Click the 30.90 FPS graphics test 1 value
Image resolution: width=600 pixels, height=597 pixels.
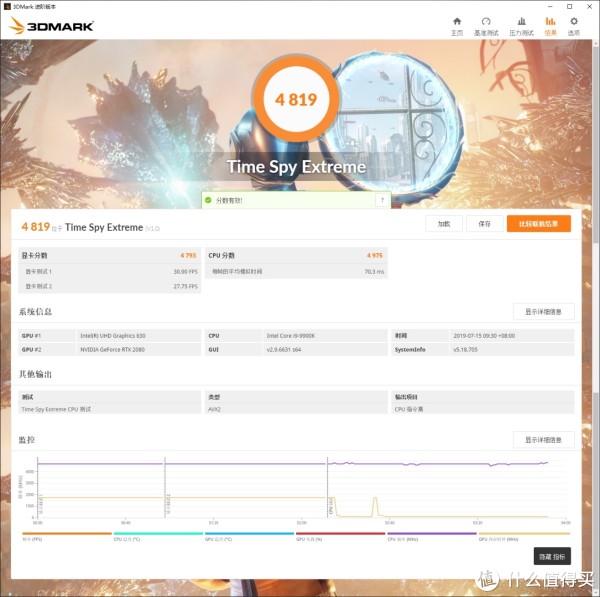186,271
